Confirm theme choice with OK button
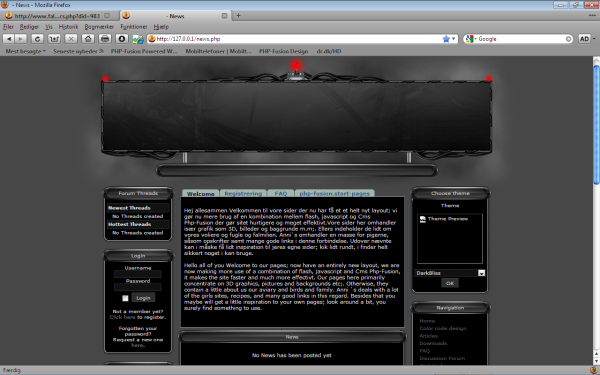 click(x=450, y=283)
